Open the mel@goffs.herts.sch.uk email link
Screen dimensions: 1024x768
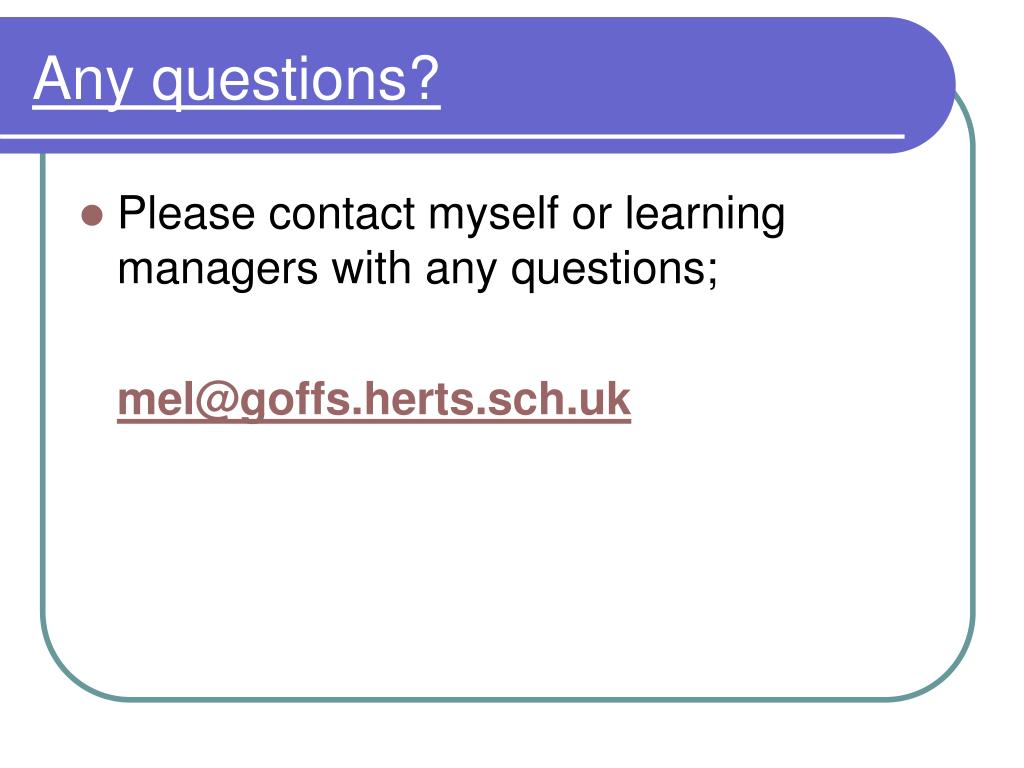tap(374, 400)
